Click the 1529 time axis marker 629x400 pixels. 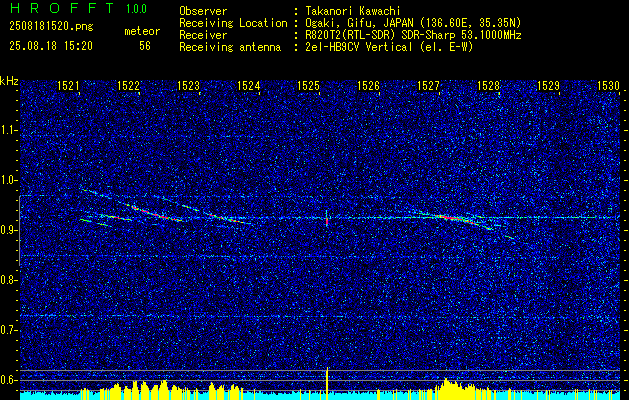548,86
